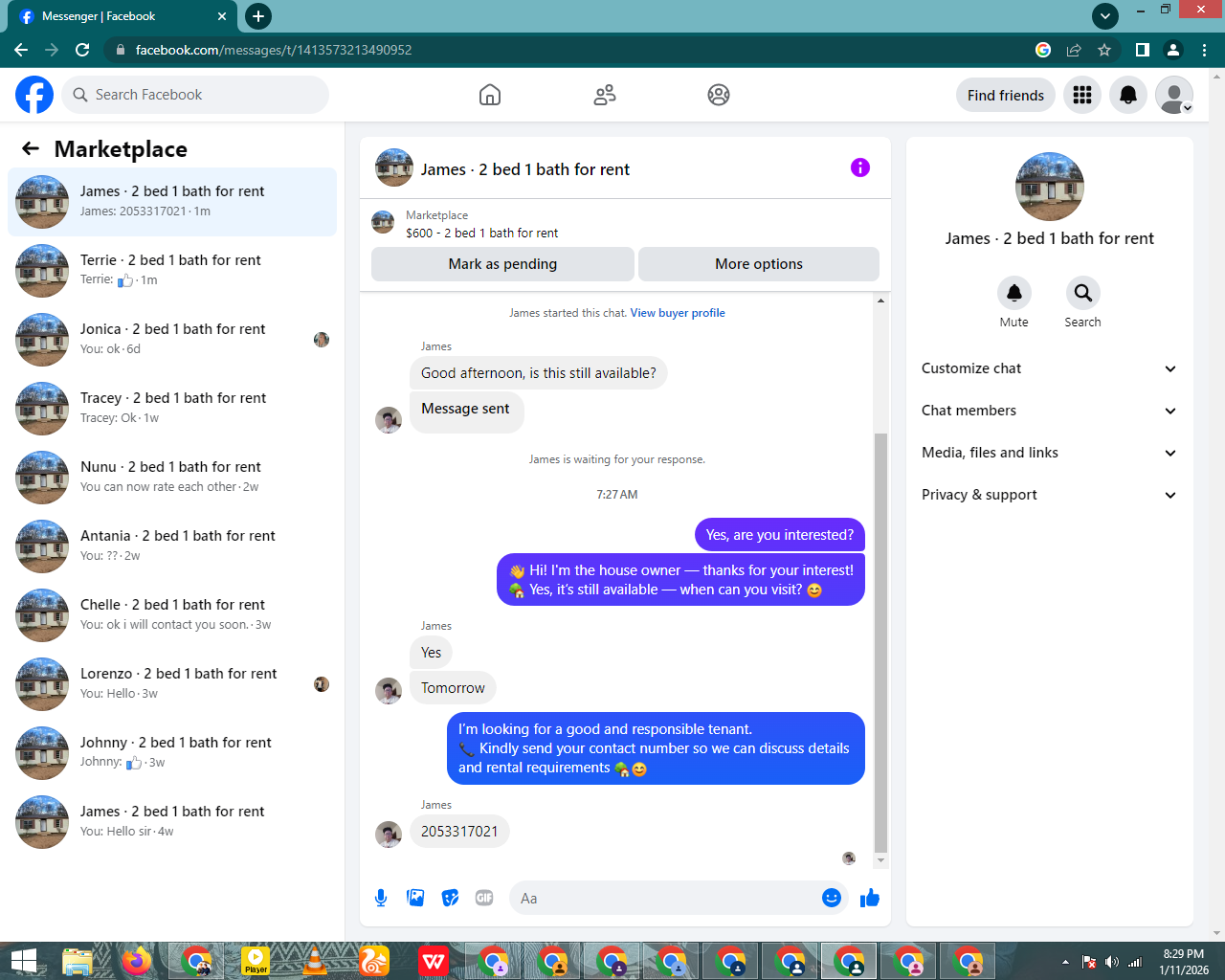This screenshot has width=1225, height=980.
Task: Open the Google icon in address bar
Action: (x=1043, y=50)
